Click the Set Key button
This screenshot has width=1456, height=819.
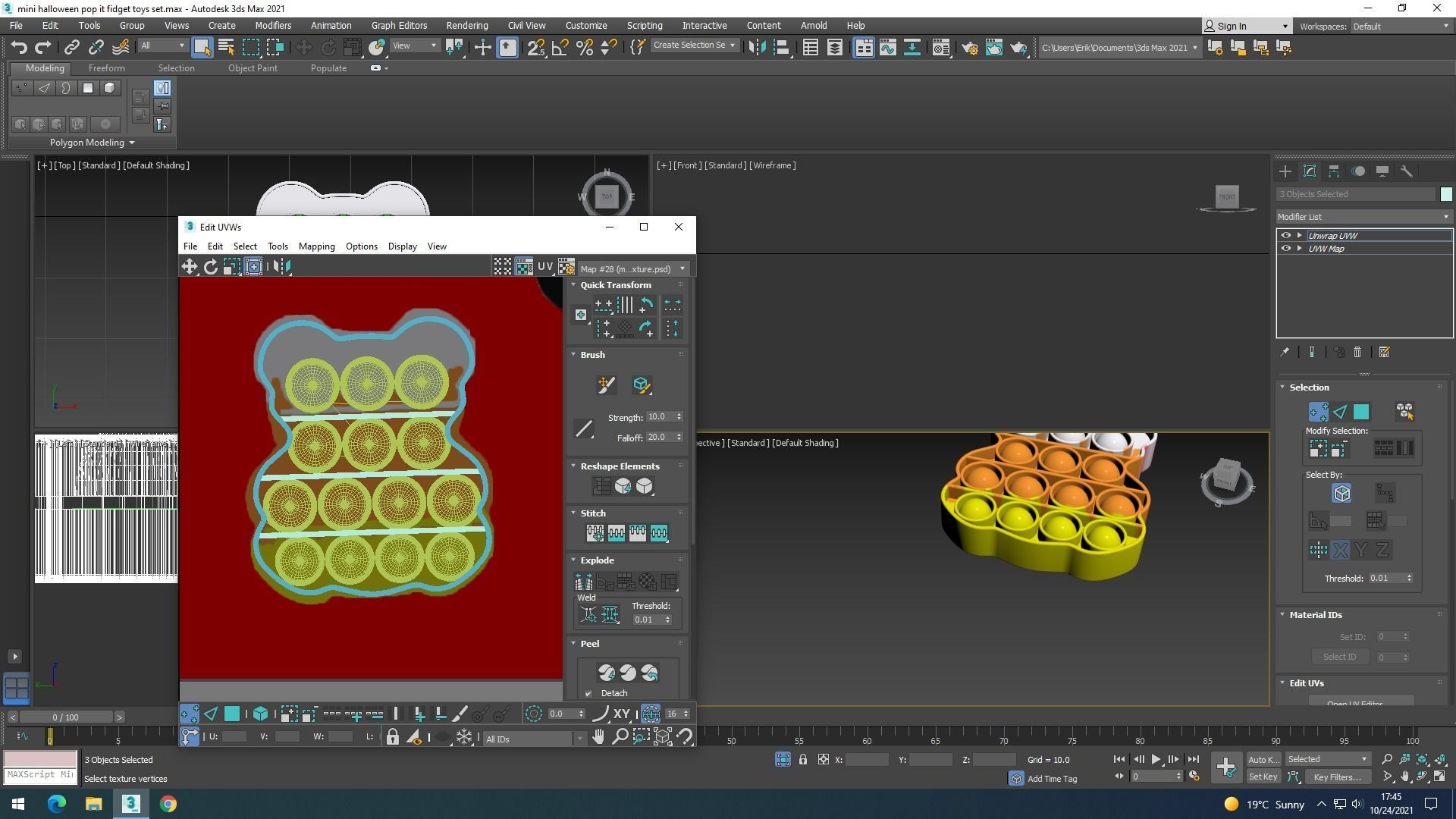coord(1263,777)
